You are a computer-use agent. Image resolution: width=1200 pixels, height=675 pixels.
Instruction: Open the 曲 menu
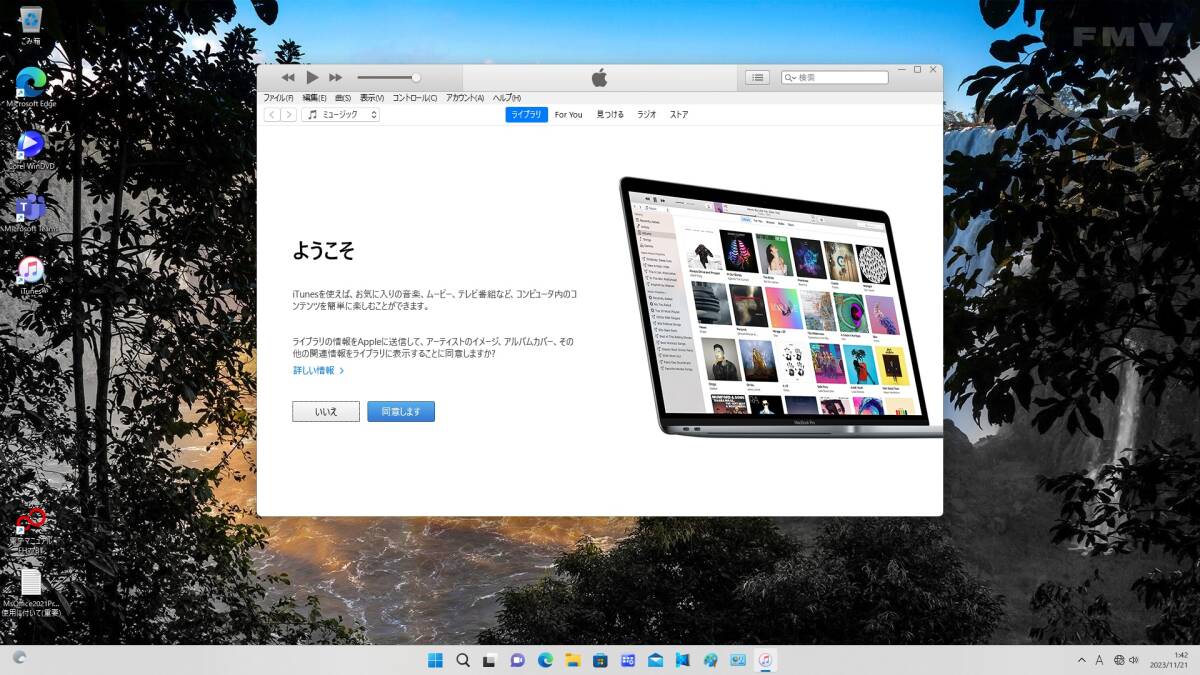343,98
